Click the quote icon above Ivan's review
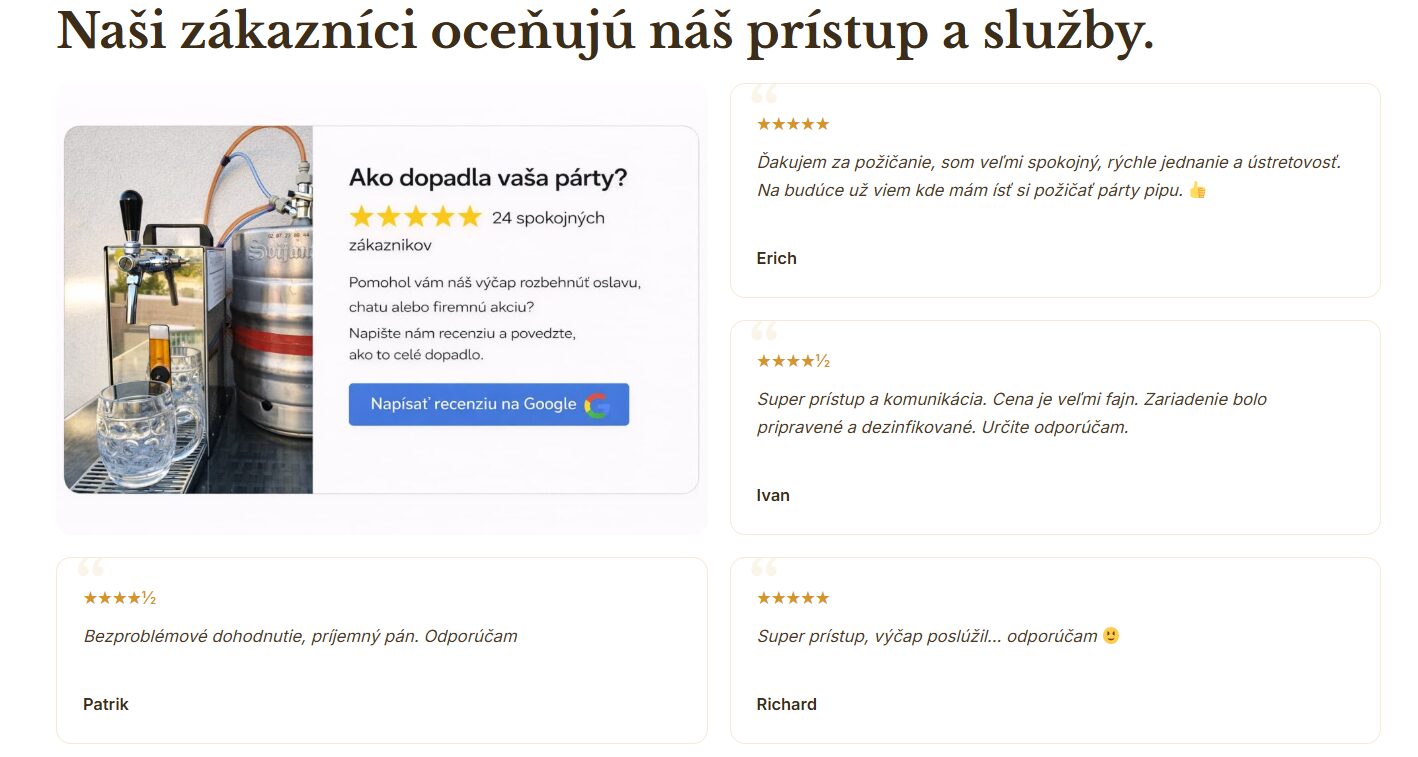 (763, 333)
